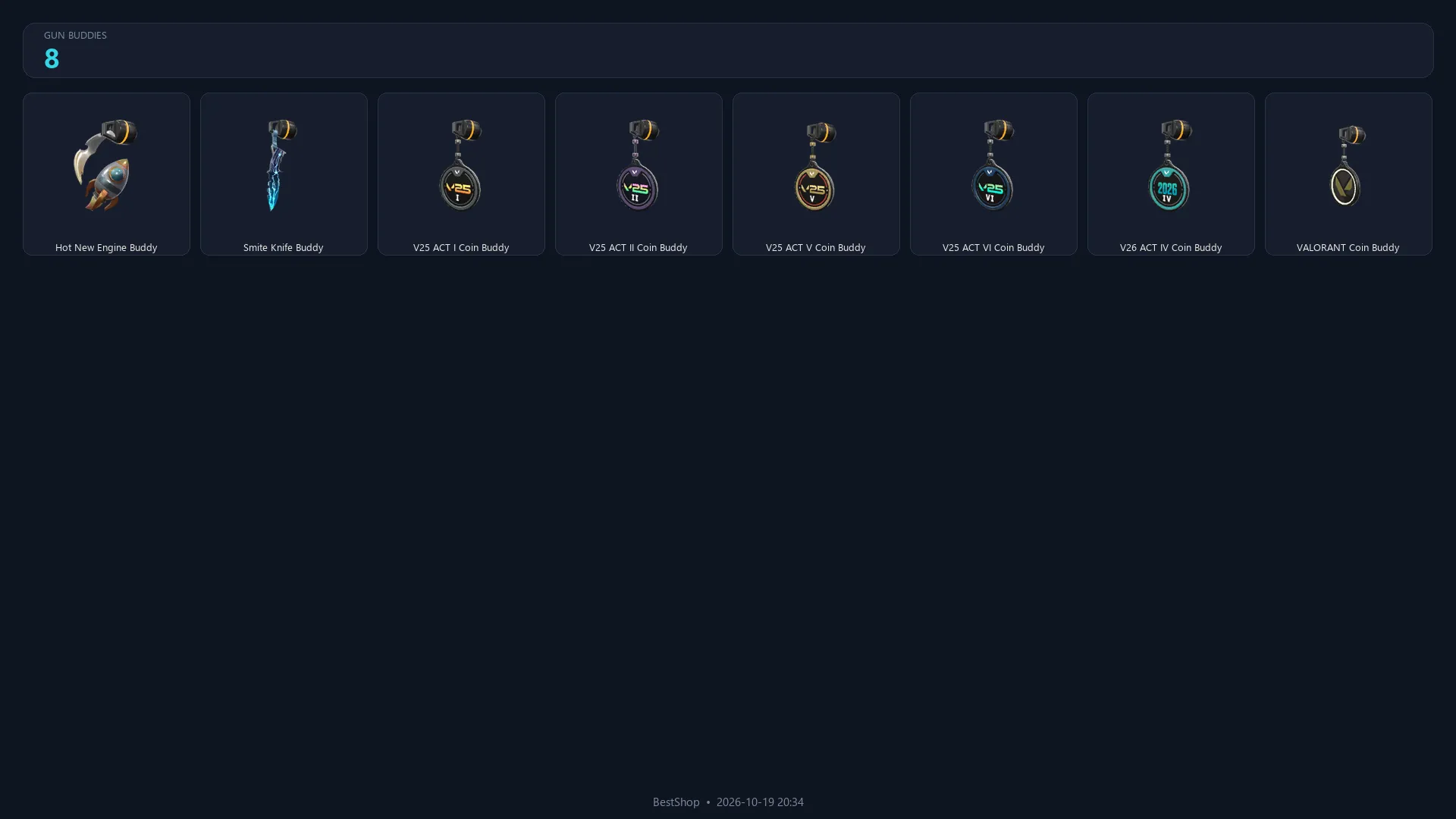Click the V25 ACT V coin icon
This screenshot has width=1456, height=819.
tap(815, 166)
